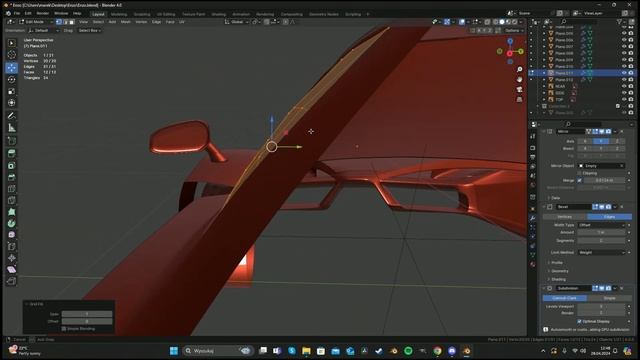Image resolution: width=640 pixels, height=360 pixels.
Task: Open the Global transform orientation dropdown
Action: [237, 22]
